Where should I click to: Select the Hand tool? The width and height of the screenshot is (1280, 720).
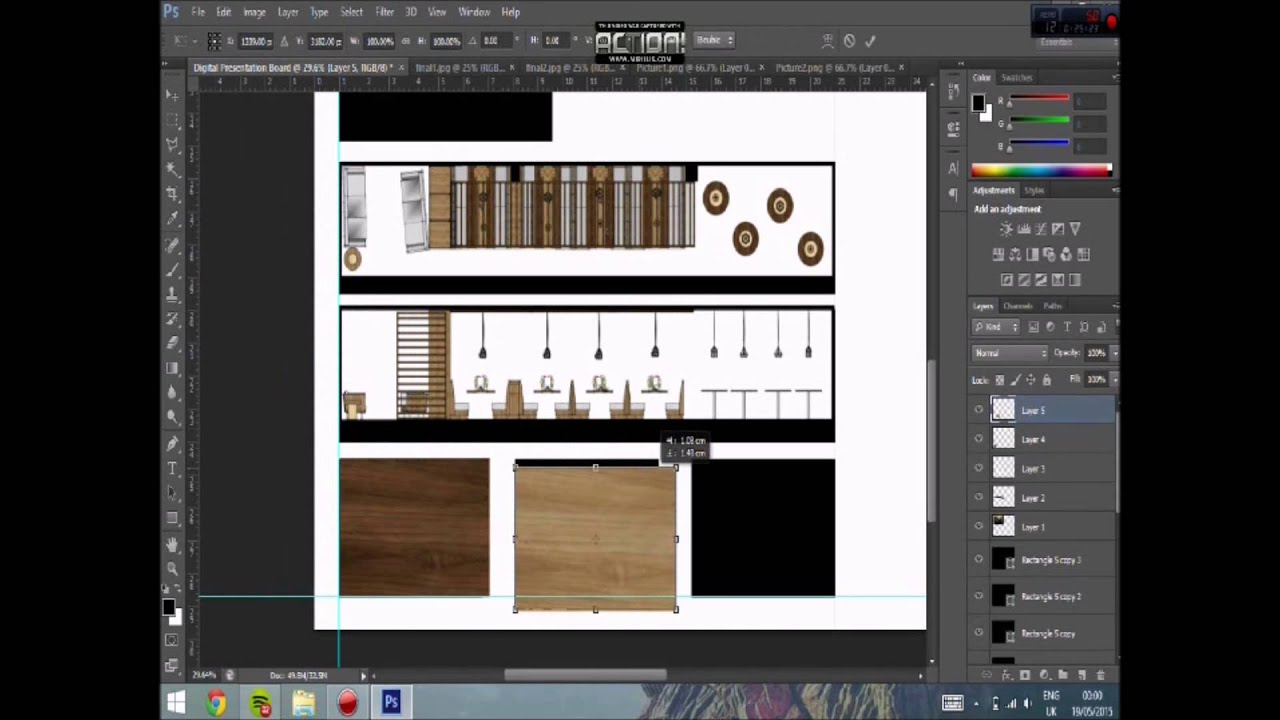click(x=172, y=545)
